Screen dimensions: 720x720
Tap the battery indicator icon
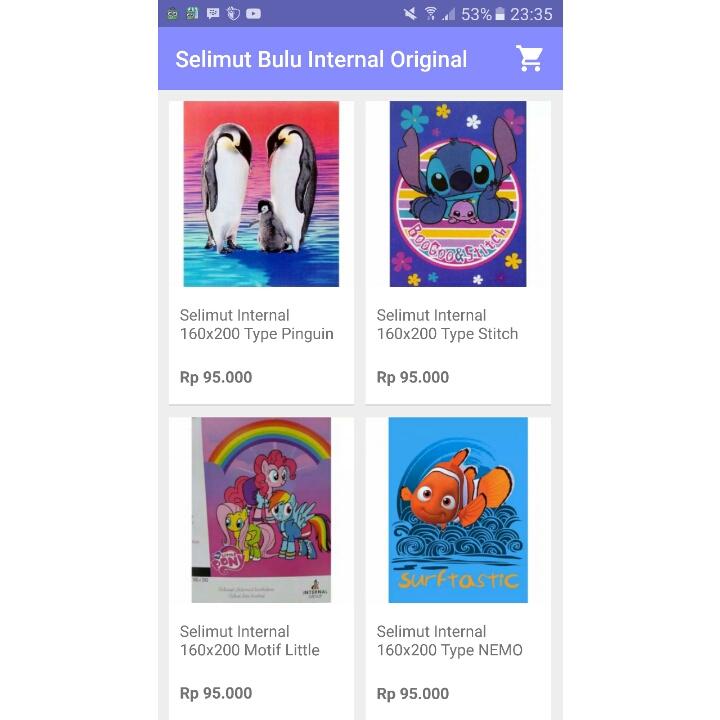click(500, 14)
